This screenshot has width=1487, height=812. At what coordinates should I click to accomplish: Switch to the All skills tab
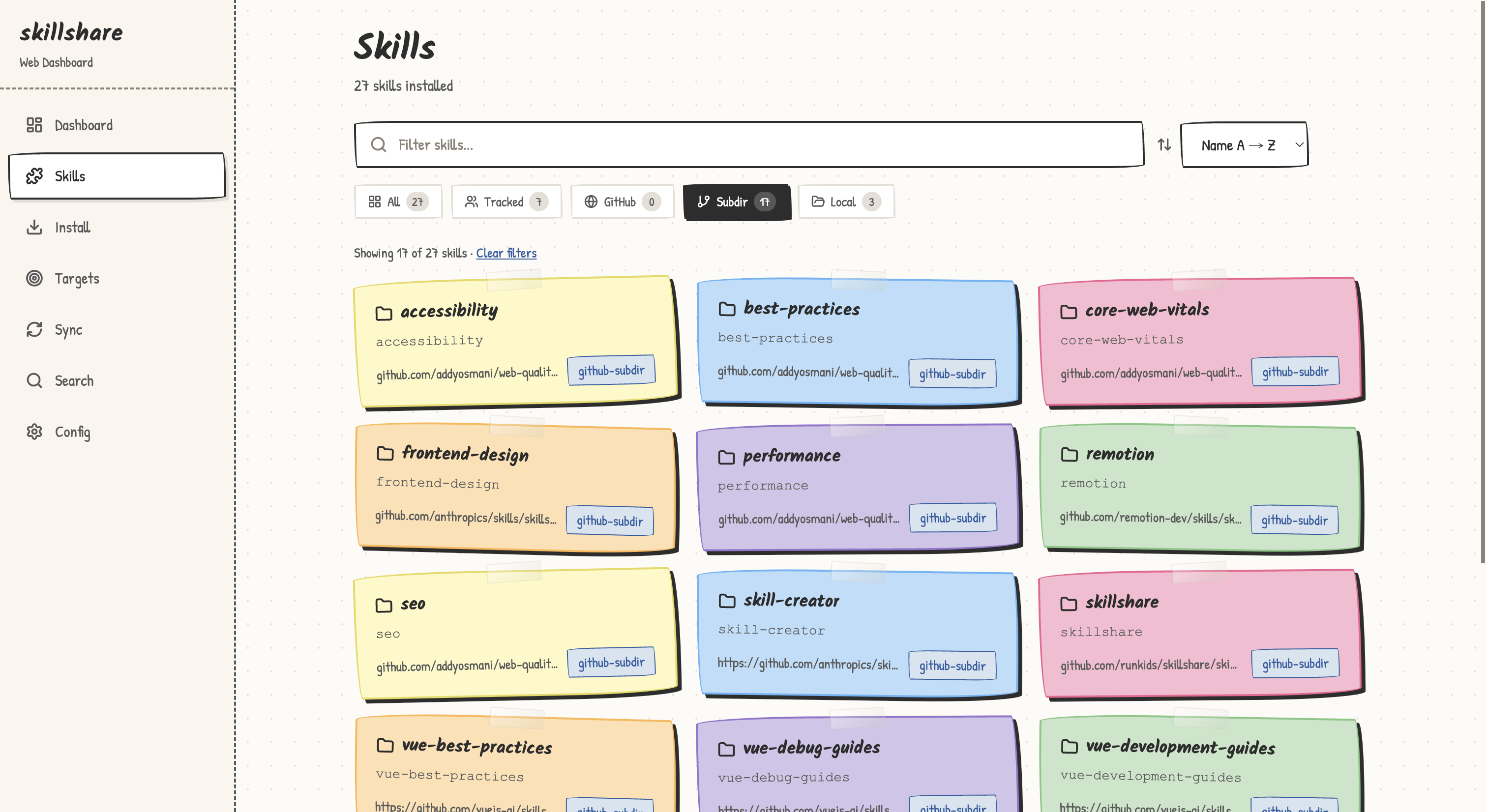tap(398, 202)
